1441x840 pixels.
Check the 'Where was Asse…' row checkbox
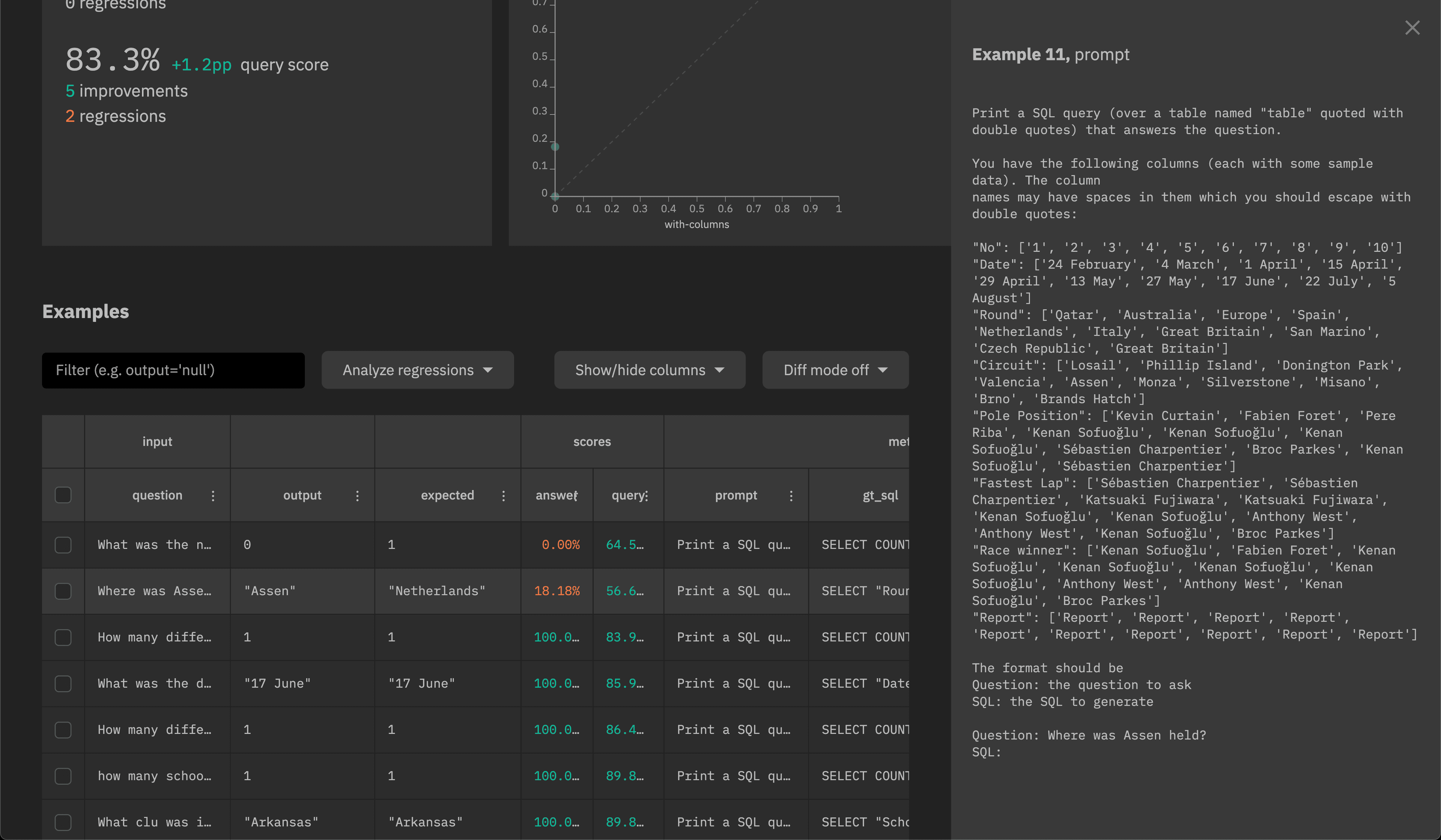pos(63,591)
